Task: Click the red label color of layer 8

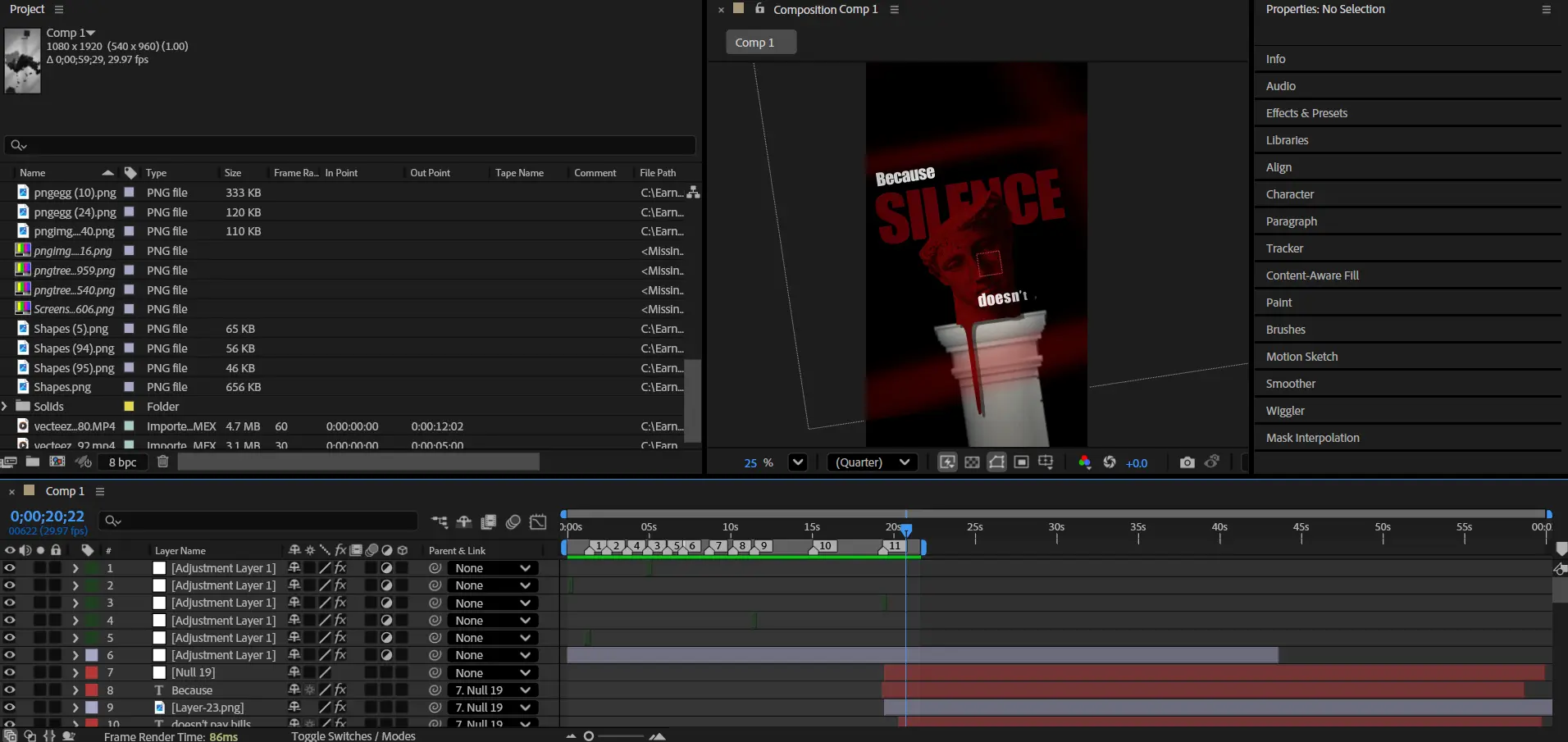Action: pyautogui.click(x=92, y=690)
